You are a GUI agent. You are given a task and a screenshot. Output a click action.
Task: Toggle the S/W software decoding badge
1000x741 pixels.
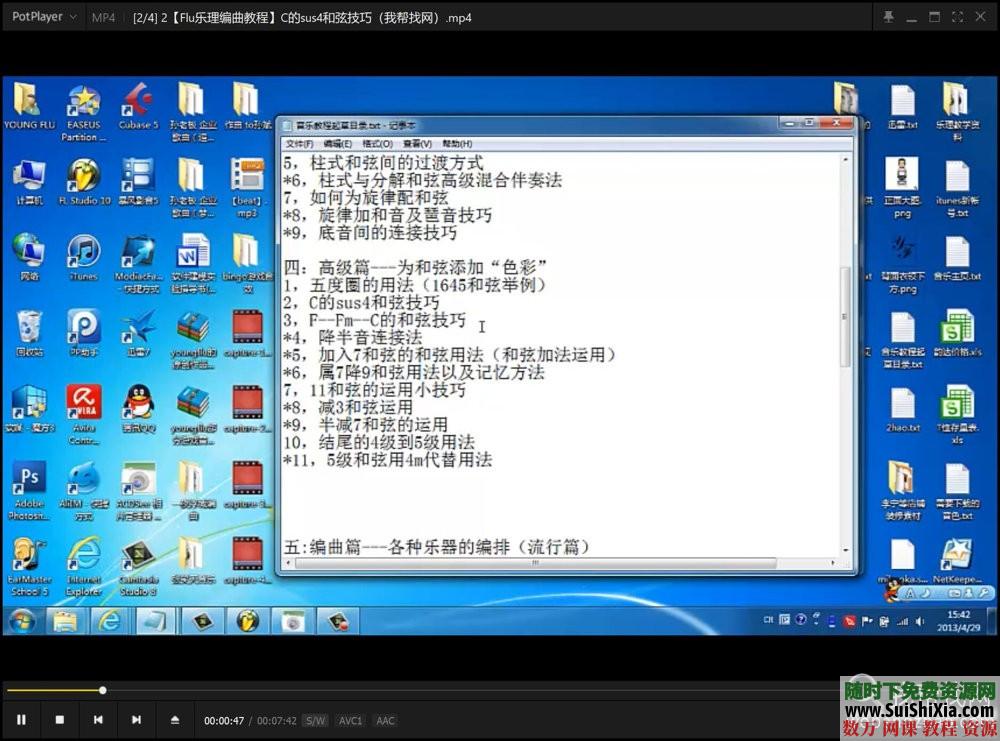pos(314,720)
